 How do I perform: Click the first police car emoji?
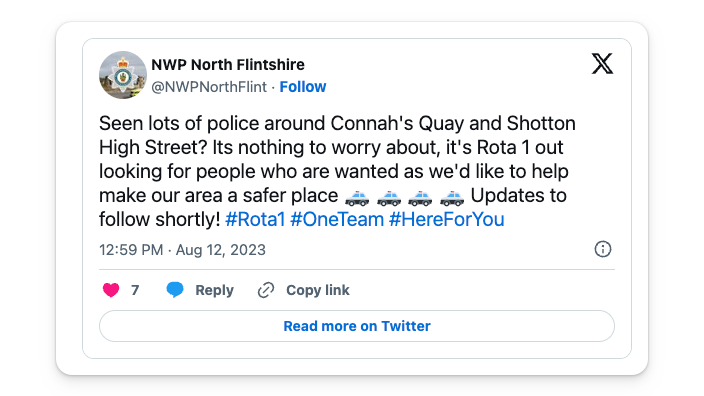pyautogui.click(x=357, y=197)
